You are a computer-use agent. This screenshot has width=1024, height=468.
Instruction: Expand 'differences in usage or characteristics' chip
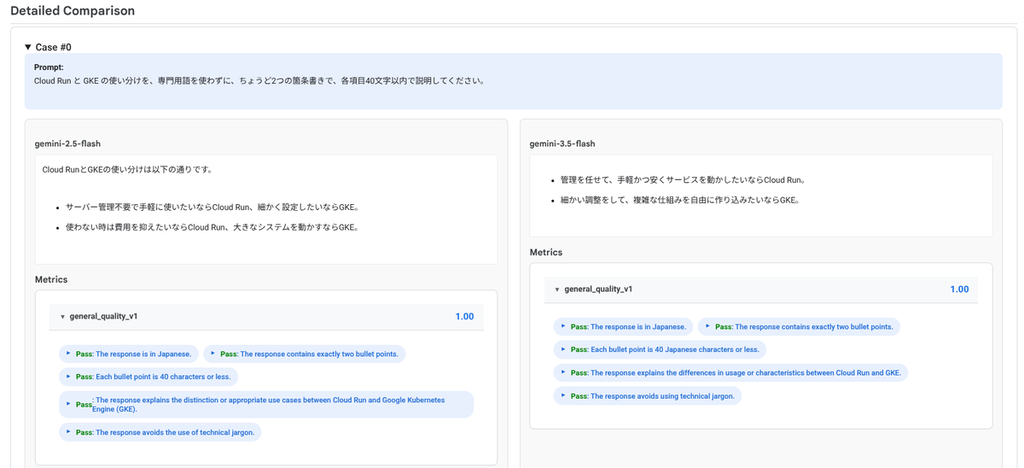click(x=731, y=373)
